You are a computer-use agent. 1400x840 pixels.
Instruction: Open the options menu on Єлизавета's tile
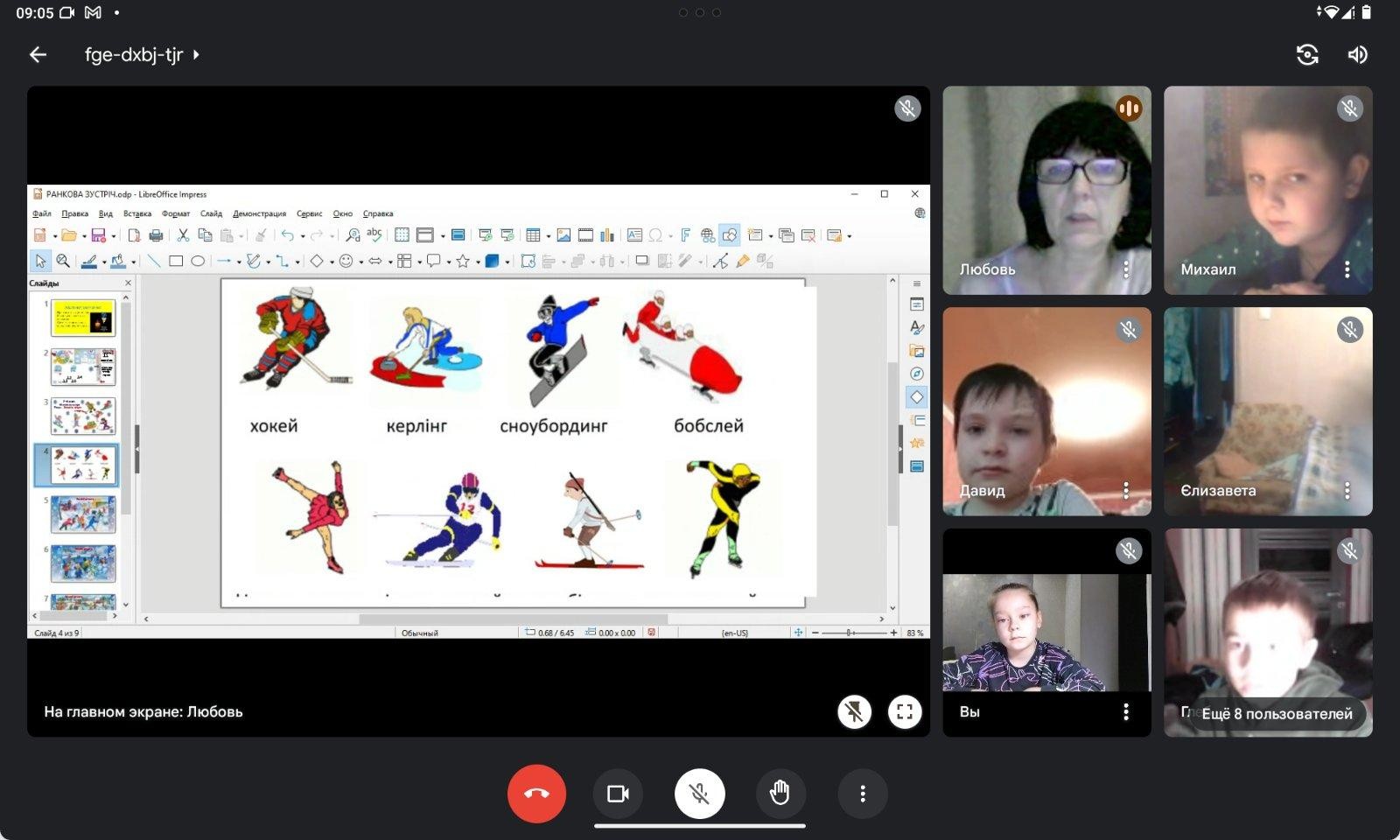pos(1347,490)
